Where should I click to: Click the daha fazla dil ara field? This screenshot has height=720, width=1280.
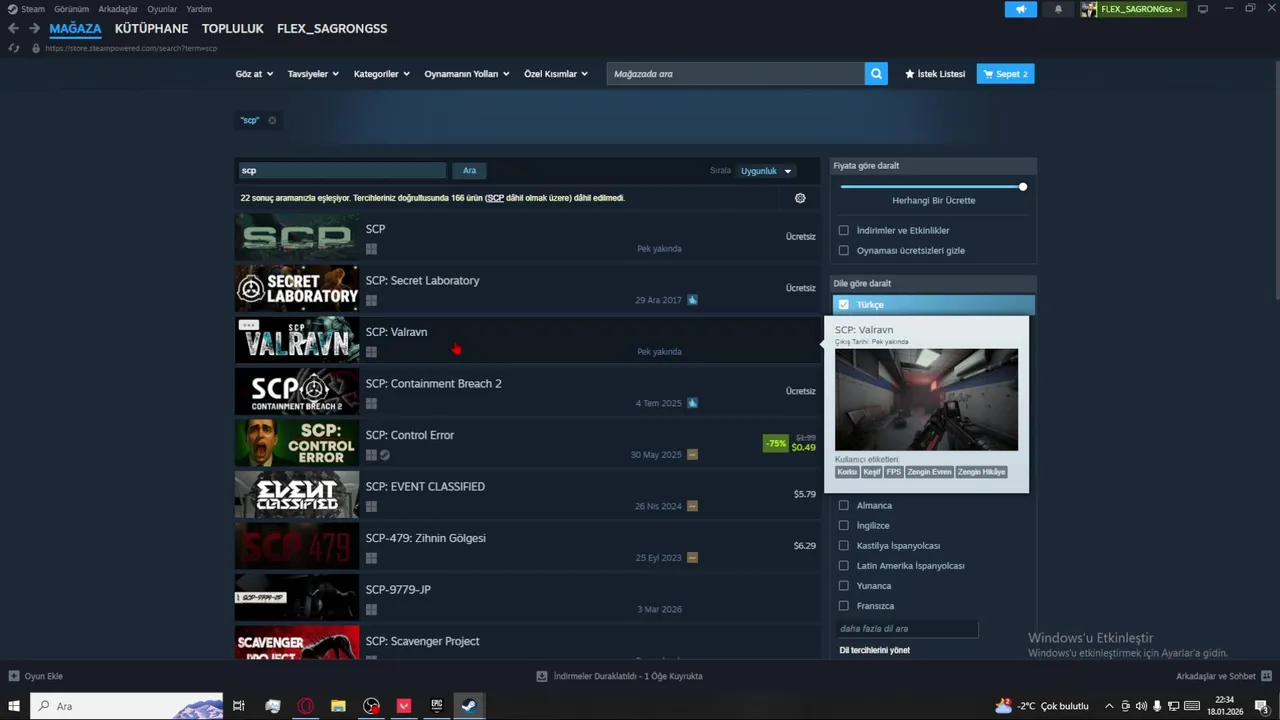tap(907, 629)
